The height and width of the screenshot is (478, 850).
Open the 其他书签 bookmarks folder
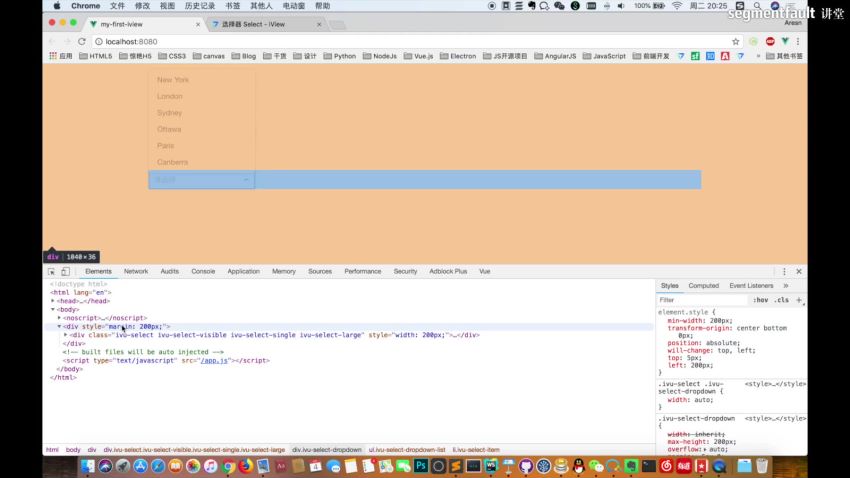tap(784, 56)
